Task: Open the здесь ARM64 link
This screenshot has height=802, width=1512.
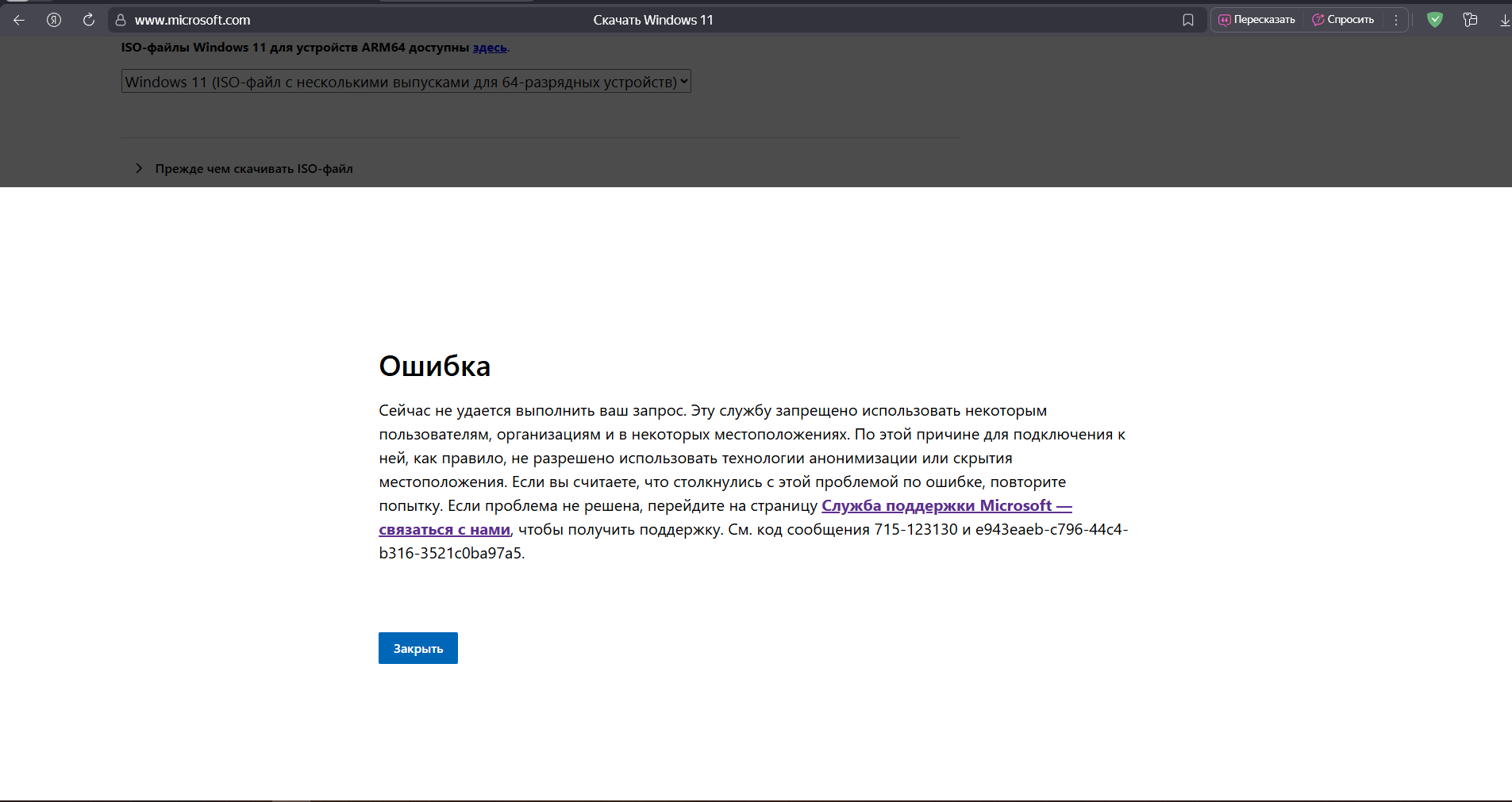Action: [x=489, y=48]
